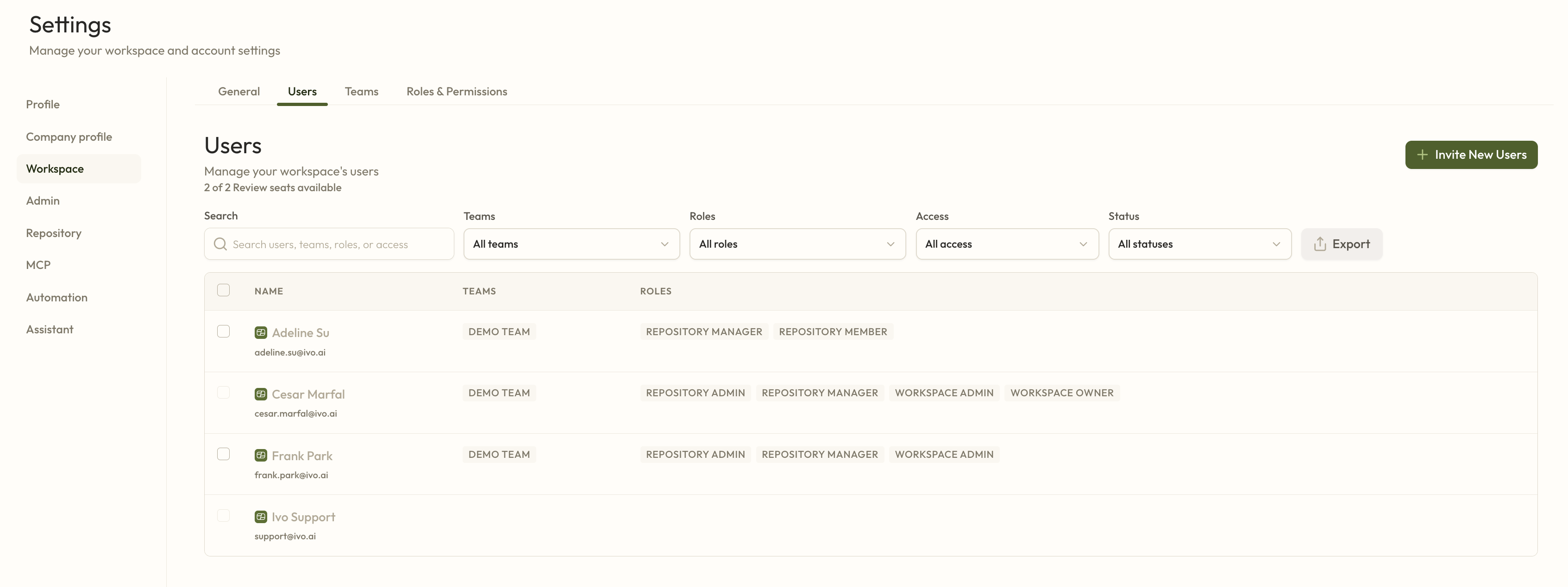Open the All access dropdown
1568x587 pixels.
(x=1007, y=244)
